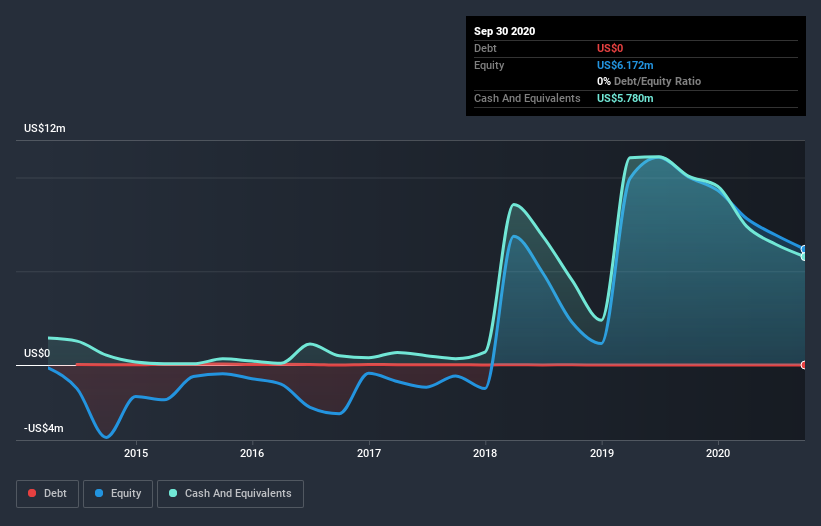The height and width of the screenshot is (526, 821).
Task: Click the red US$0 debt value in tooltip
Action: pos(610,49)
